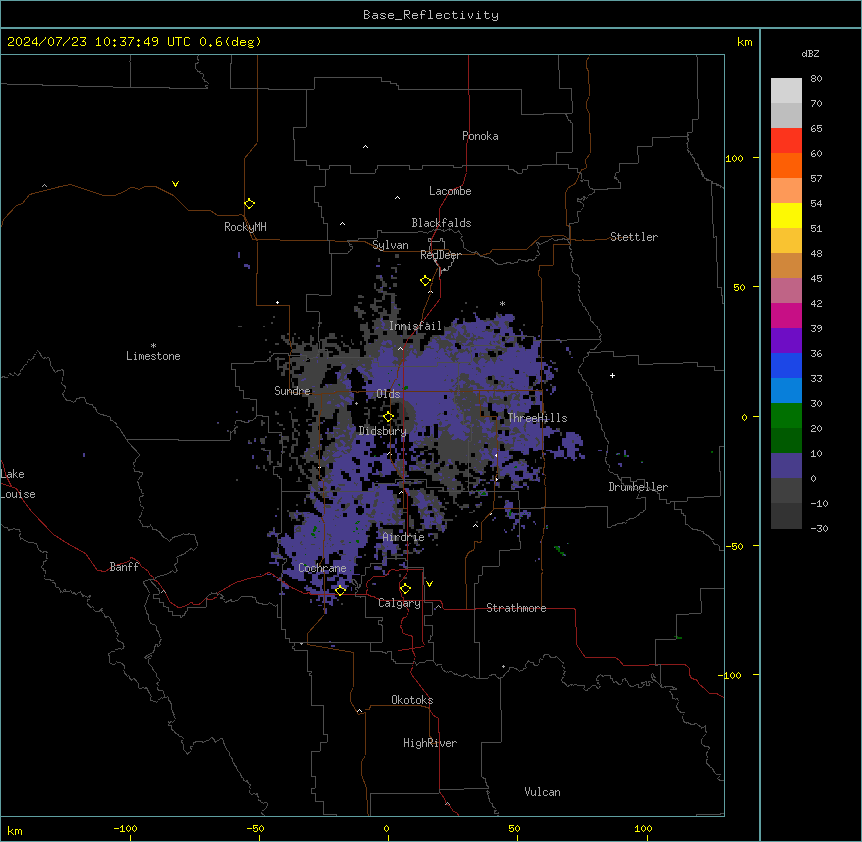Pick the purple-blue 10 dBZ legend swatch

point(786,466)
